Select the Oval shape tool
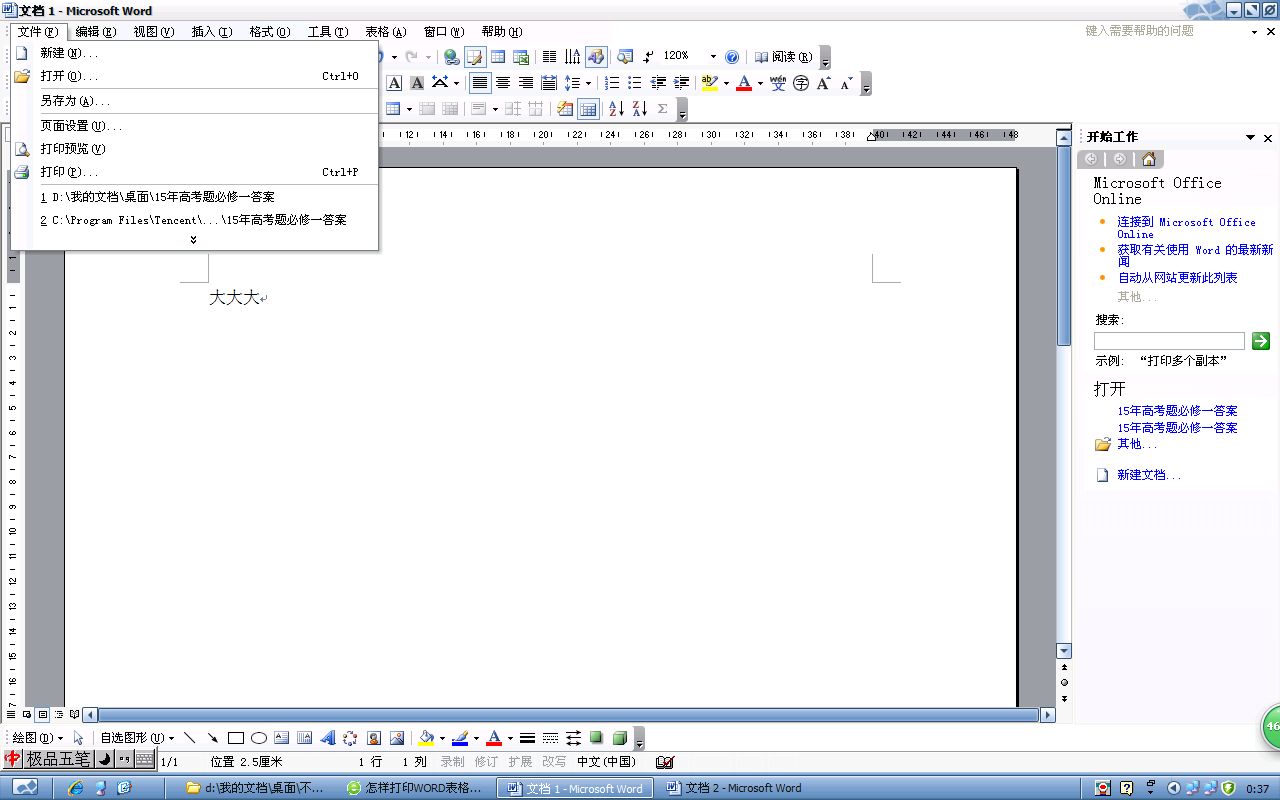This screenshot has height=800, width=1280. pos(259,738)
